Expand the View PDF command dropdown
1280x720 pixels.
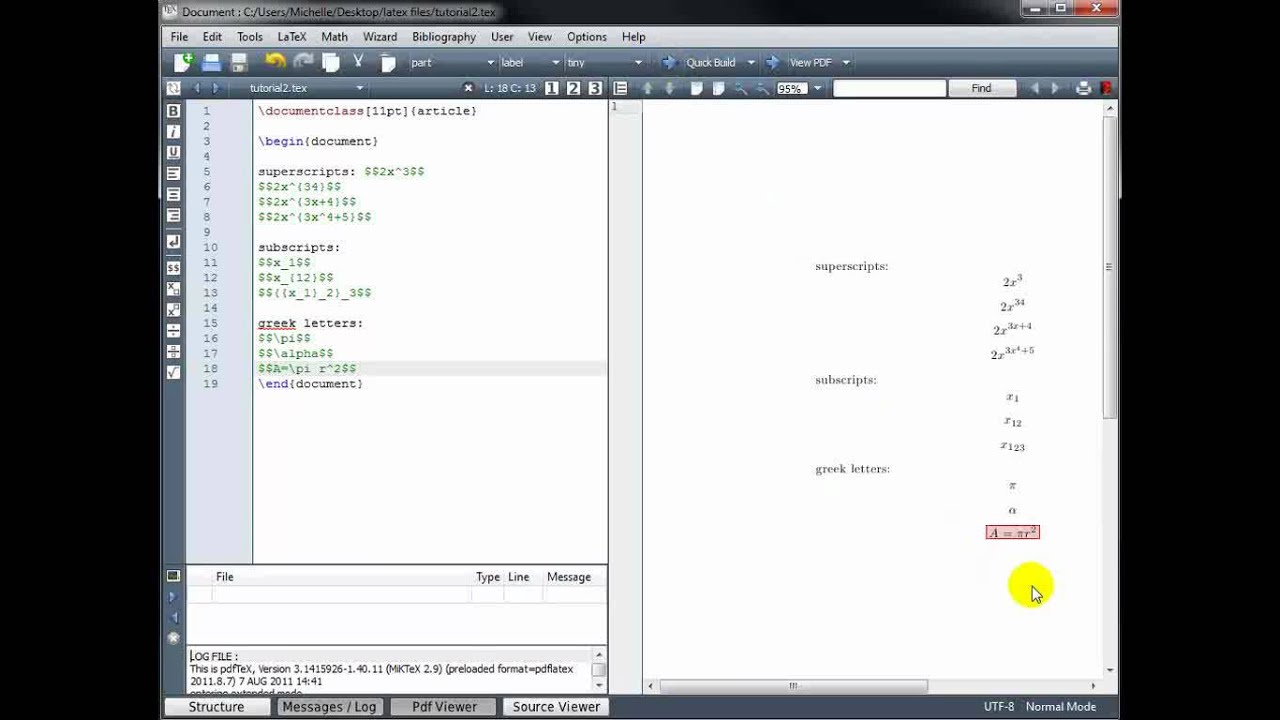pos(845,62)
